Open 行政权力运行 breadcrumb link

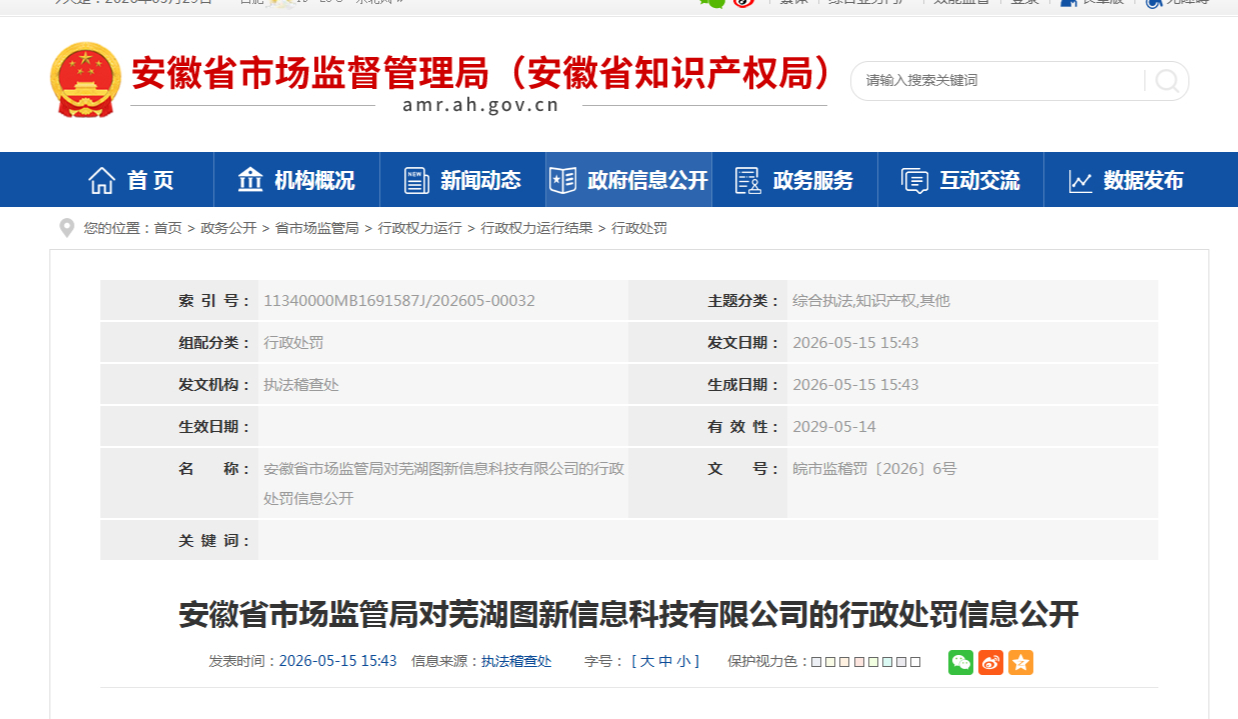pyautogui.click(x=420, y=228)
